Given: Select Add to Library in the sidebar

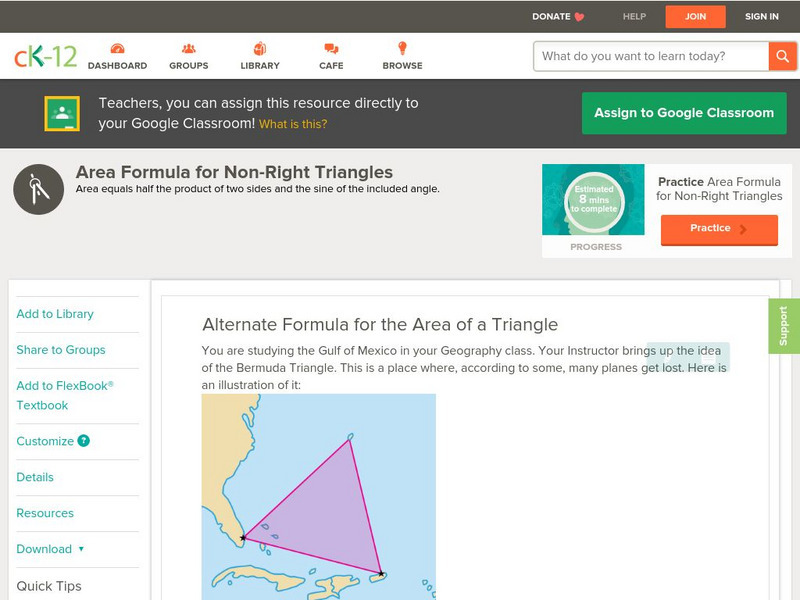Looking at the screenshot, I should pos(55,314).
